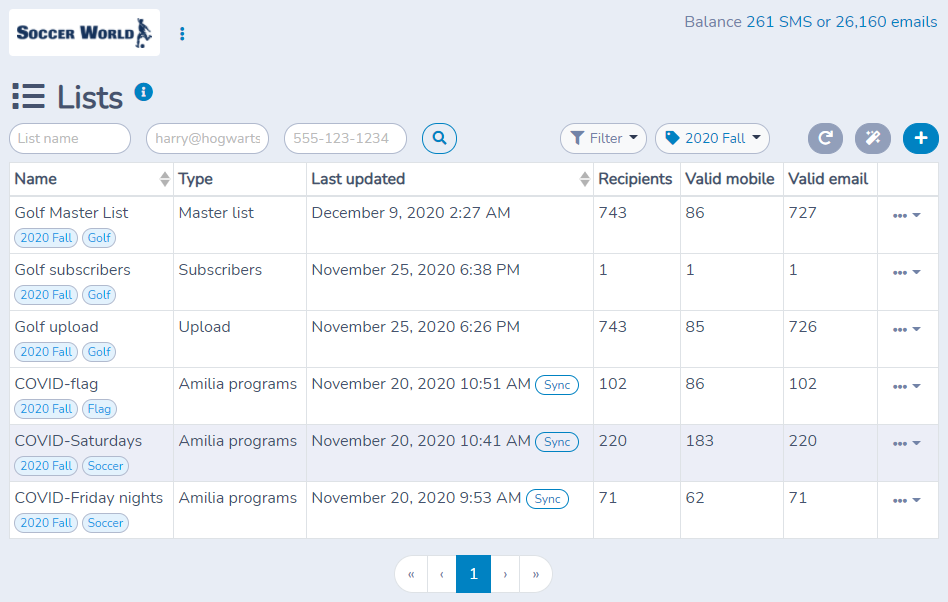This screenshot has height=602, width=948.
Task: Click 2020 Fall tag under COVID-Saturdays
Action: click(x=46, y=466)
